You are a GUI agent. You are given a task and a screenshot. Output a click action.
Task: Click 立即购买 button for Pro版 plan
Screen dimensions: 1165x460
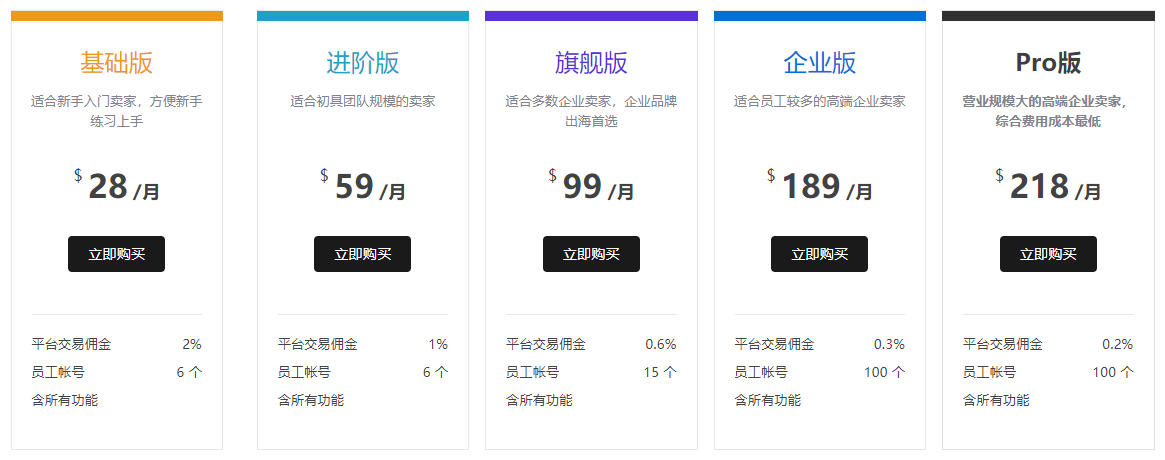tap(1048, 254)
